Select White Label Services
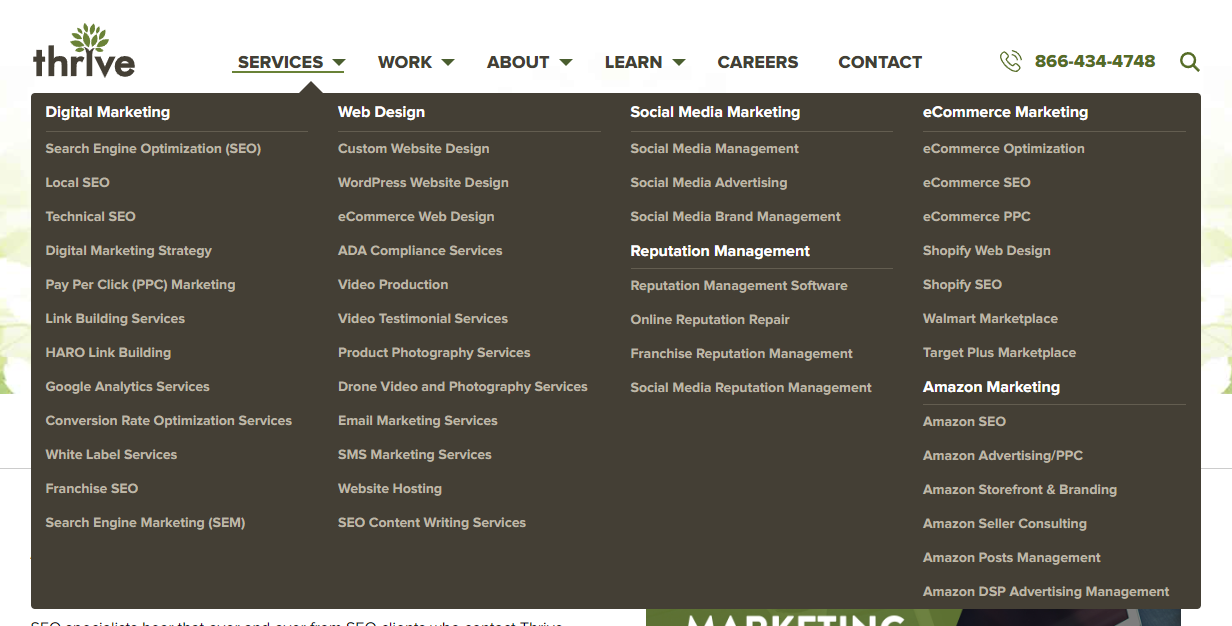This screenshot has width=1232, height=626. pos(111,455)
